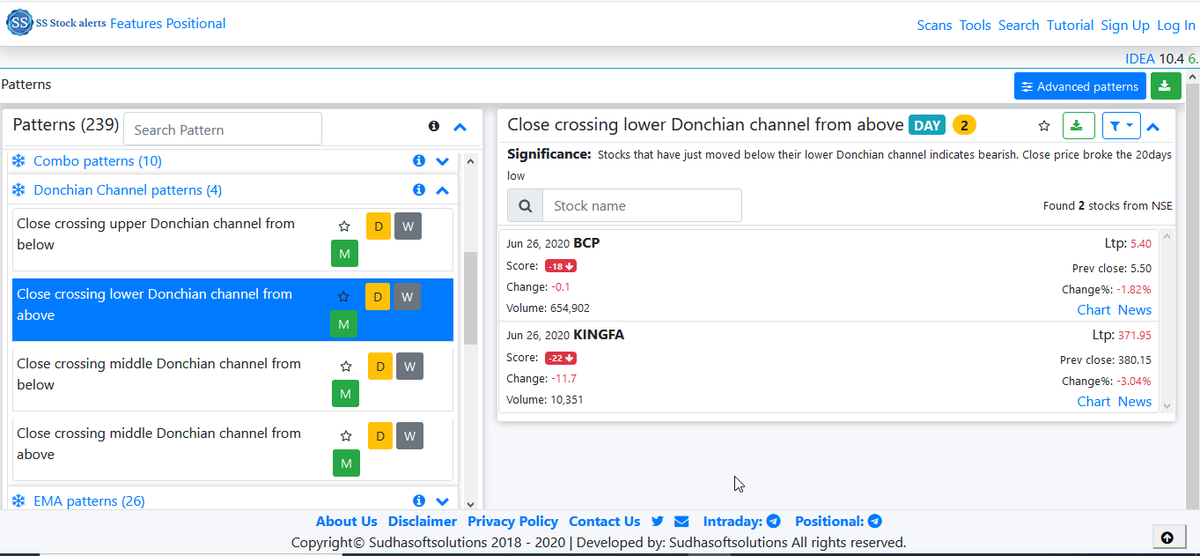This screenshot has height=556, width=1200.
Task: Open Positional Telegram channel icon
Action: pos(875,521)
